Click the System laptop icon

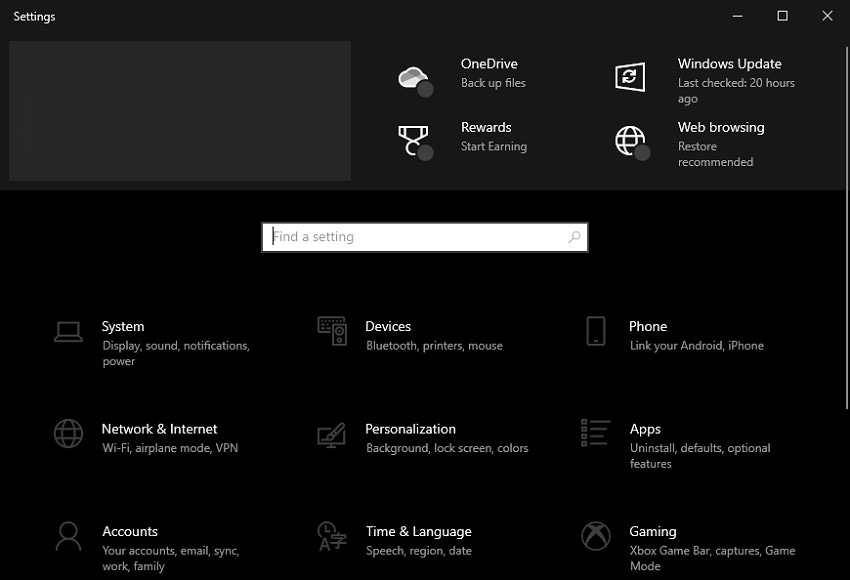[x=68, y=332]
